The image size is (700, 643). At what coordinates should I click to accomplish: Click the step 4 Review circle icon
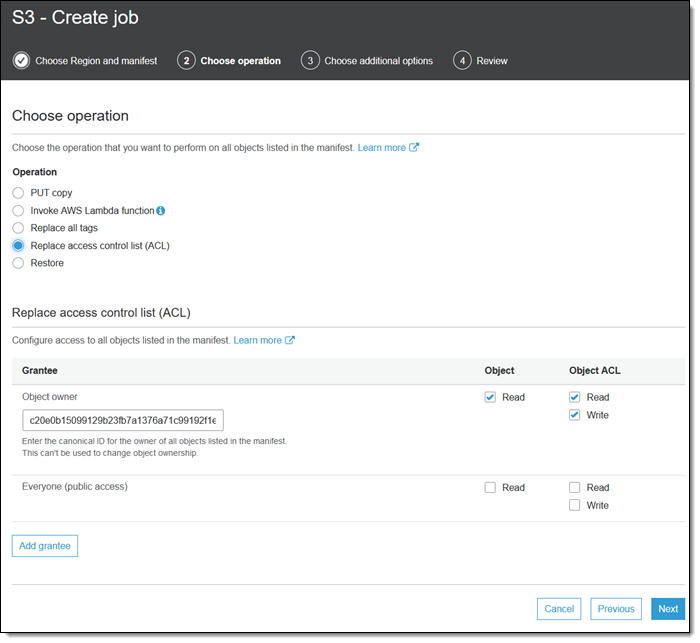[462, 61]
